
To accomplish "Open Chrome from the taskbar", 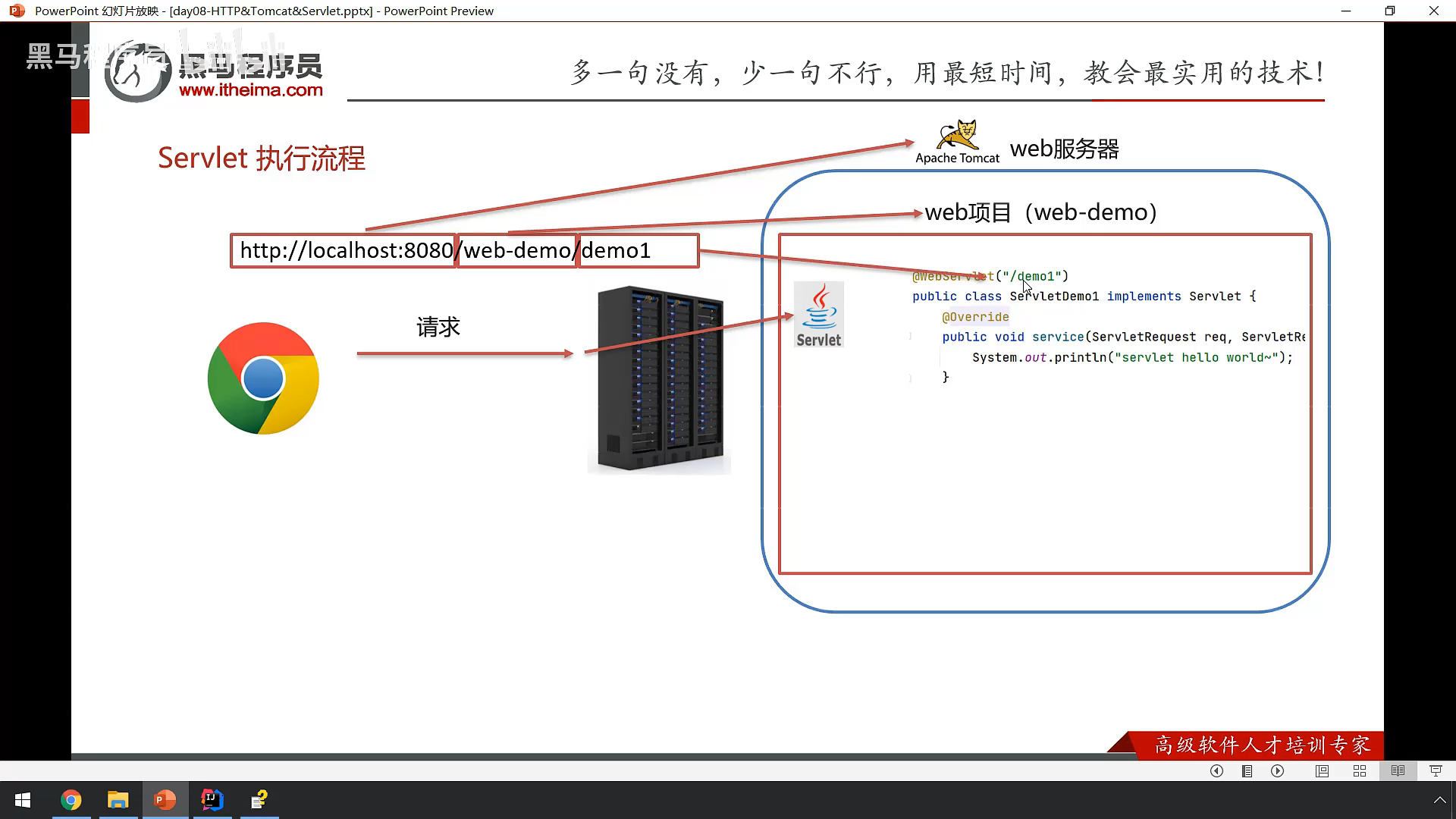I will (71, 800).
